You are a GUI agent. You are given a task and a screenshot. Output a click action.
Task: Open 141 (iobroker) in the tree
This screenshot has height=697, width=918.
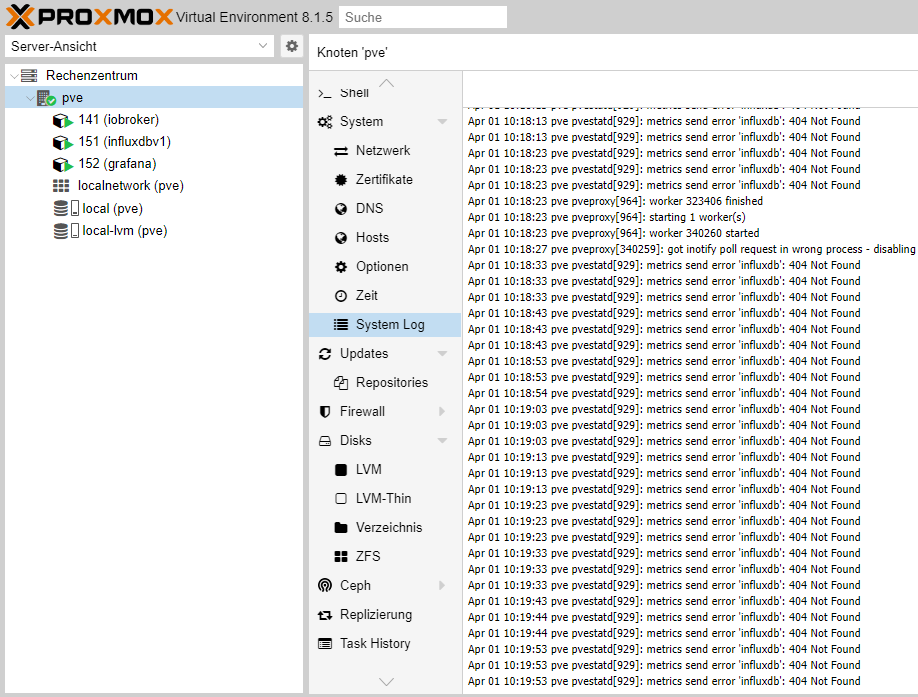click(118, 119)
